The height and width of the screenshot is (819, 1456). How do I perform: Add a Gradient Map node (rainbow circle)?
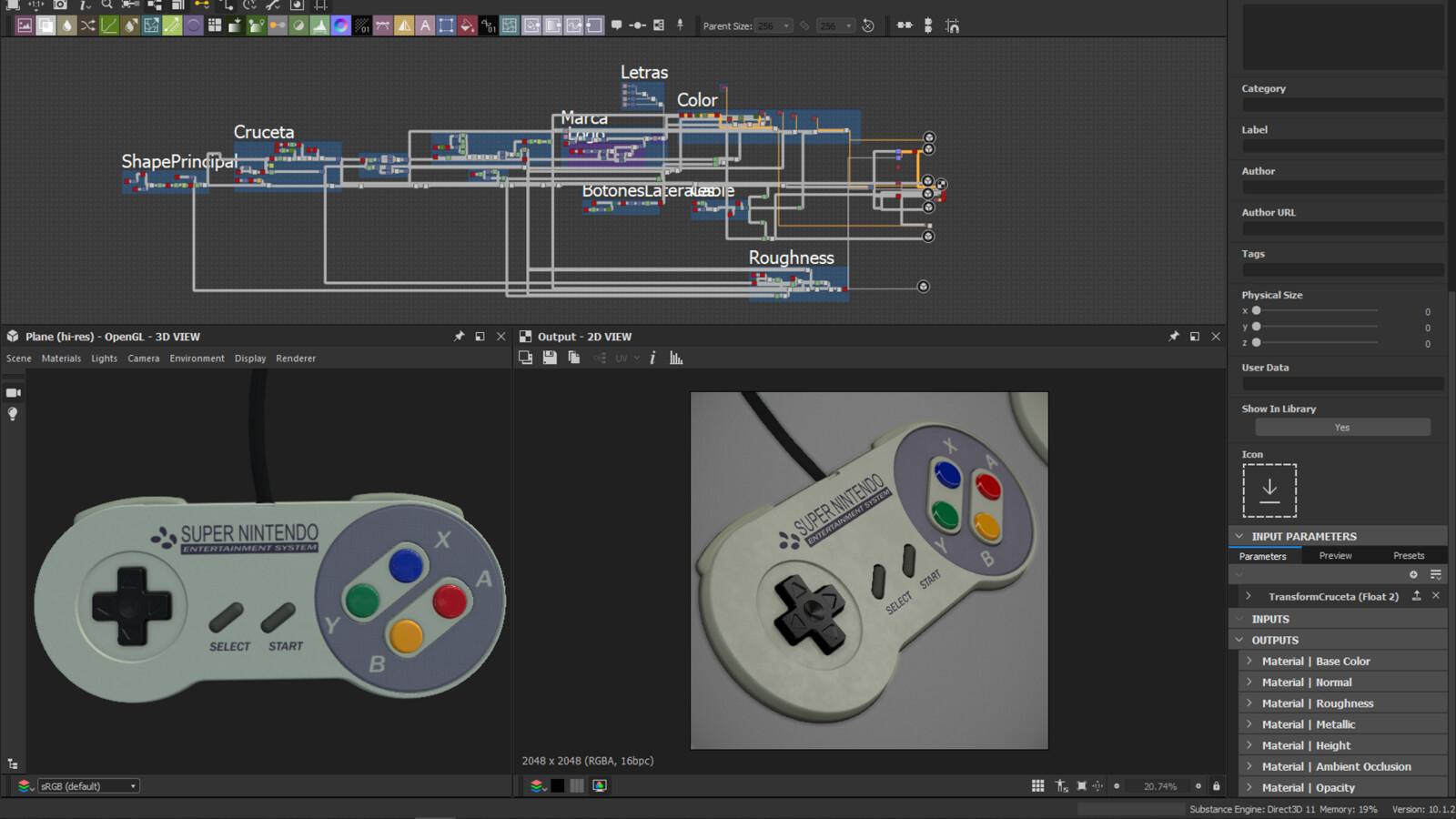coord(340,25)
